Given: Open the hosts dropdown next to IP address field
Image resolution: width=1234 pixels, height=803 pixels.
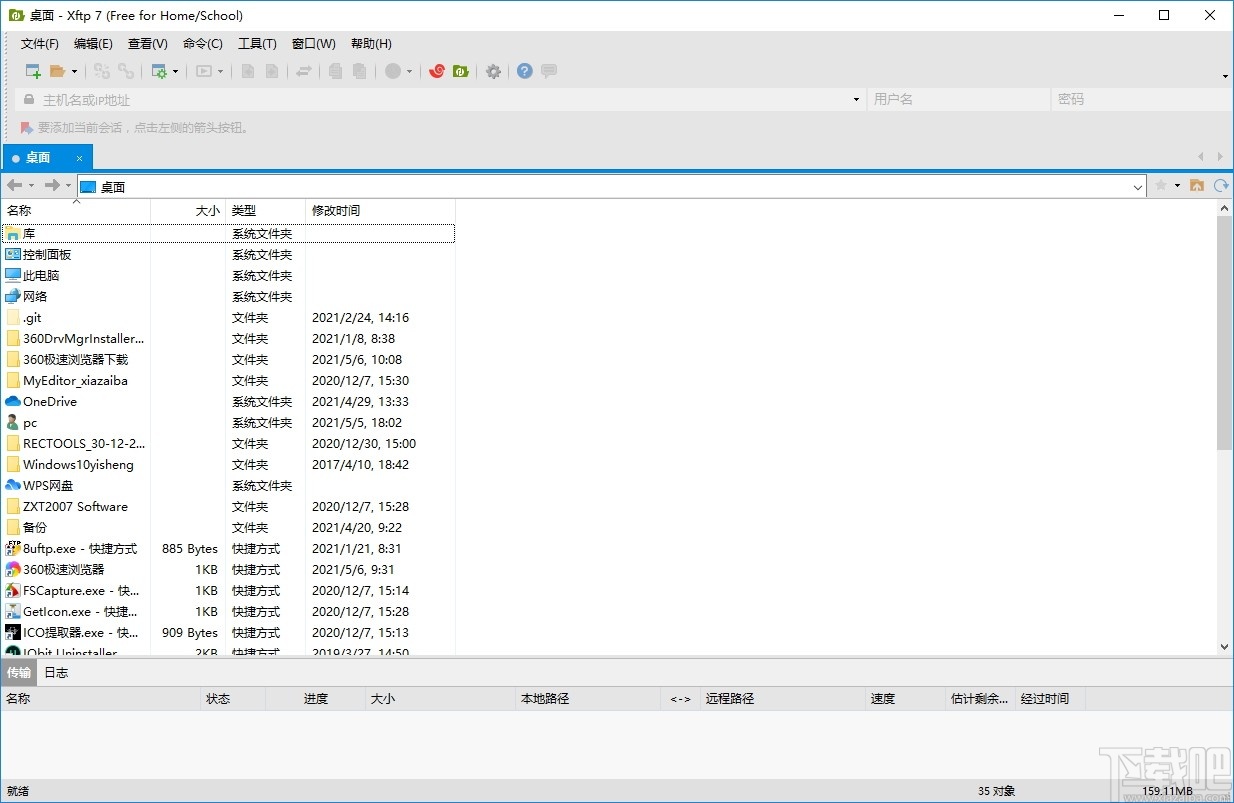Looking at the screenshot, I should [x=855, y=99].
